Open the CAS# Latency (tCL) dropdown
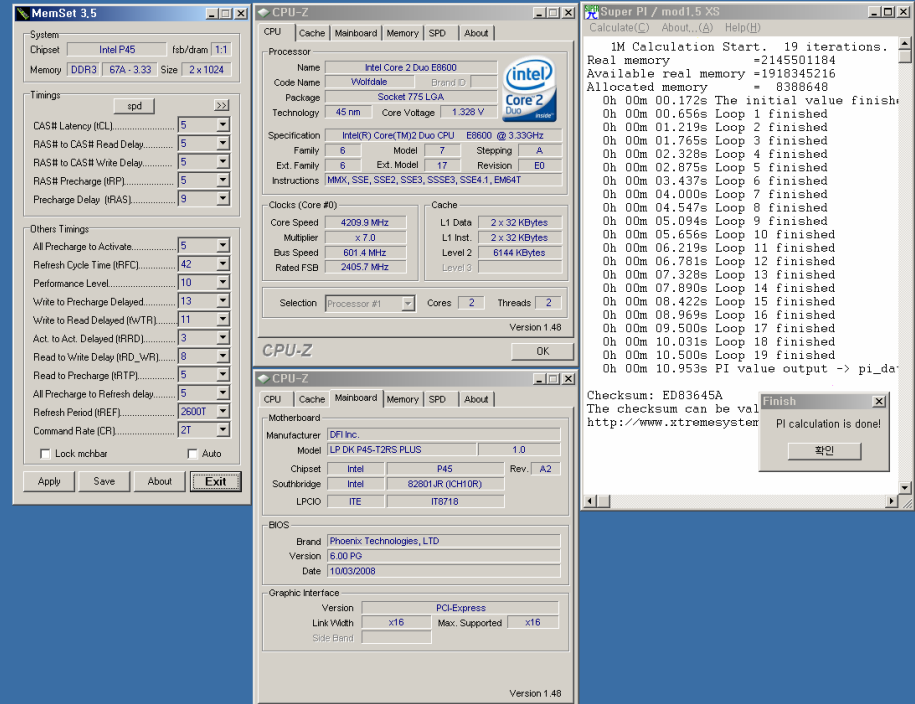The height and width of the screenshot is (704, 915). pos(223,125)
